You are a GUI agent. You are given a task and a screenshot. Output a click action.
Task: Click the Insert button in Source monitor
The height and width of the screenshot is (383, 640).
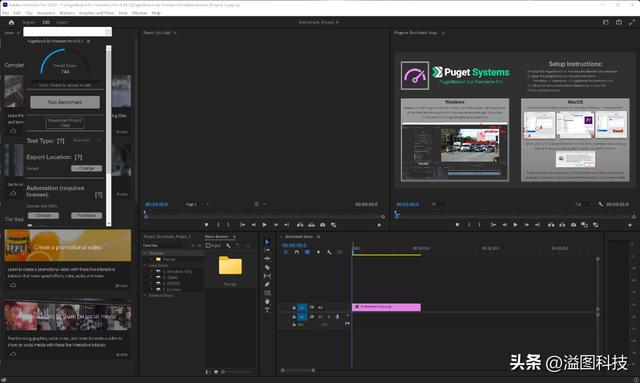[300, 225]
